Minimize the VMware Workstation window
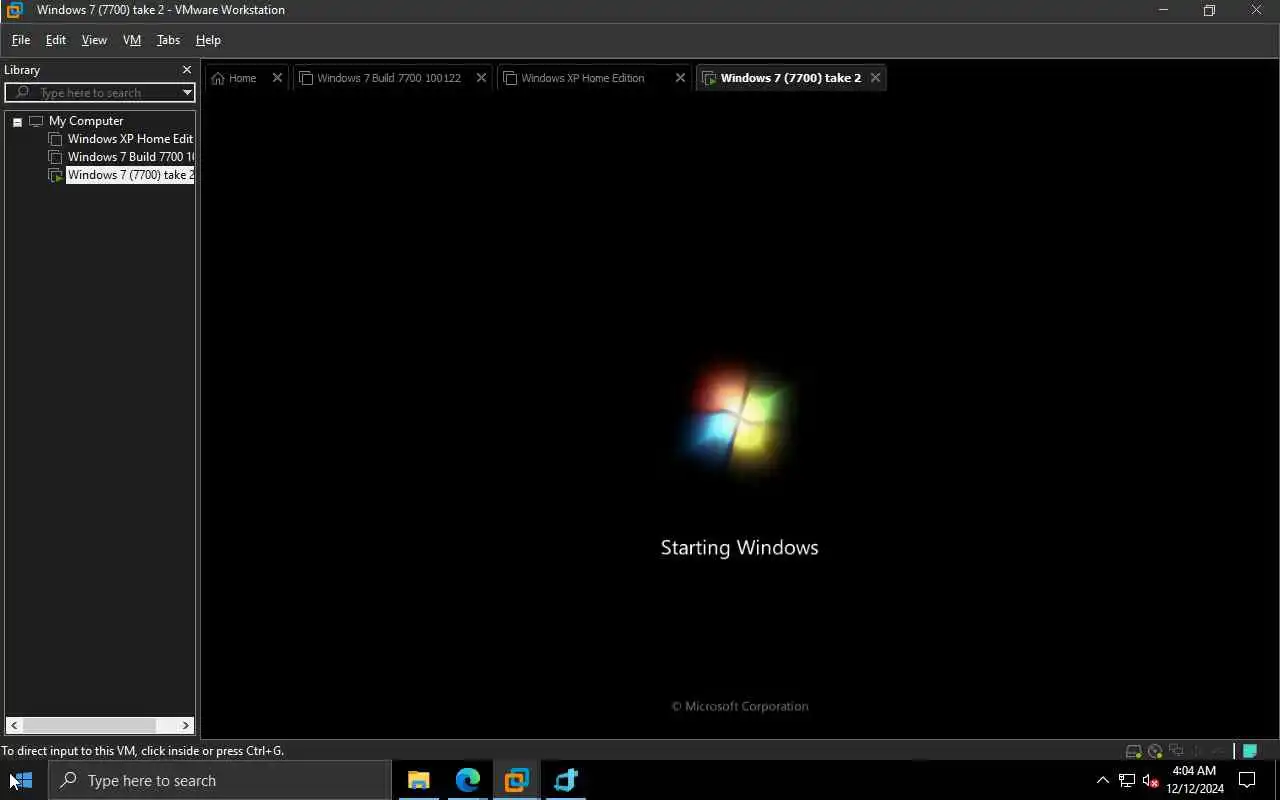The width and height of the screenshot is (1280, 800). [1163, 10]
